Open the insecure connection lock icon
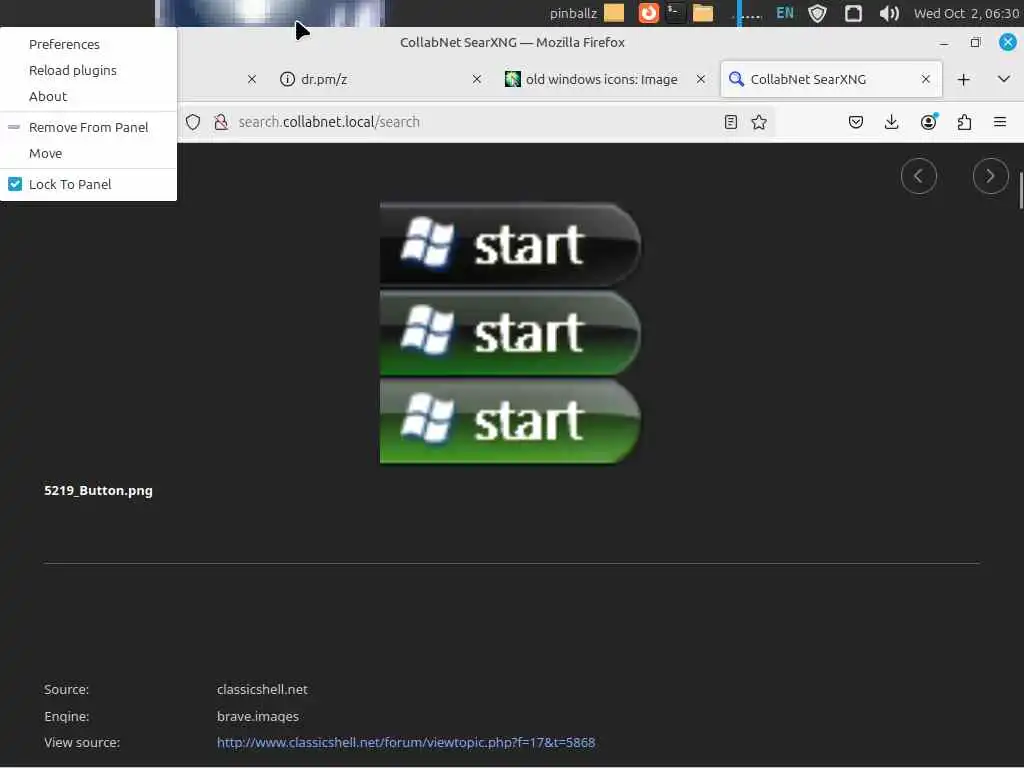 221,122
